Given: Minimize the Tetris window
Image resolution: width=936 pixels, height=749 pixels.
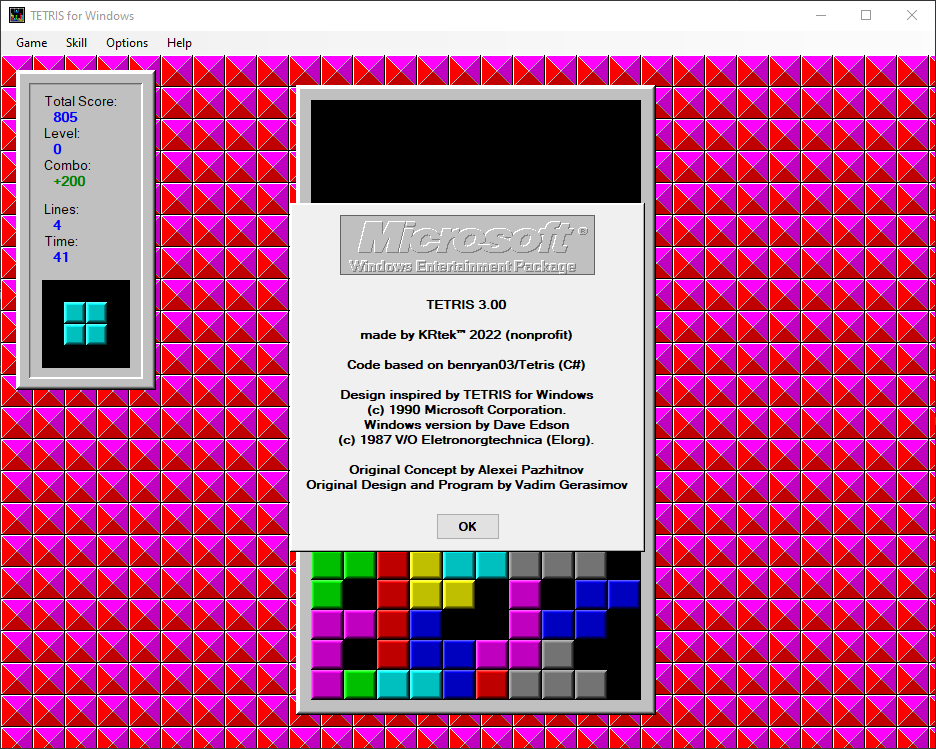Looking at the screenshot, I should (821, 16).
